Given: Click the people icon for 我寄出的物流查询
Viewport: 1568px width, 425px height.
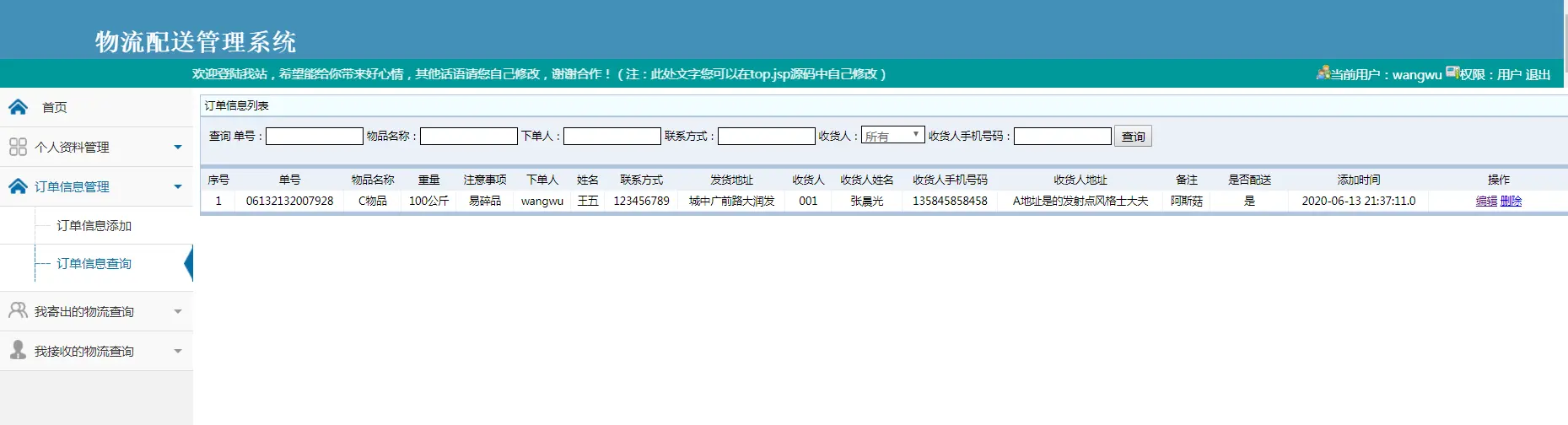Looking at the screenshot, I should pyautogui.click(x=18, y=310).
